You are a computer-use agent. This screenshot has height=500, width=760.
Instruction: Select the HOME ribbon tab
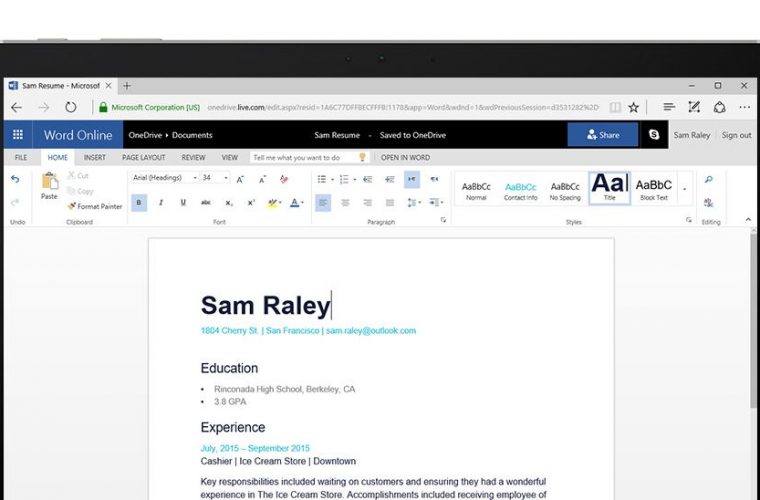pos(58,157)
